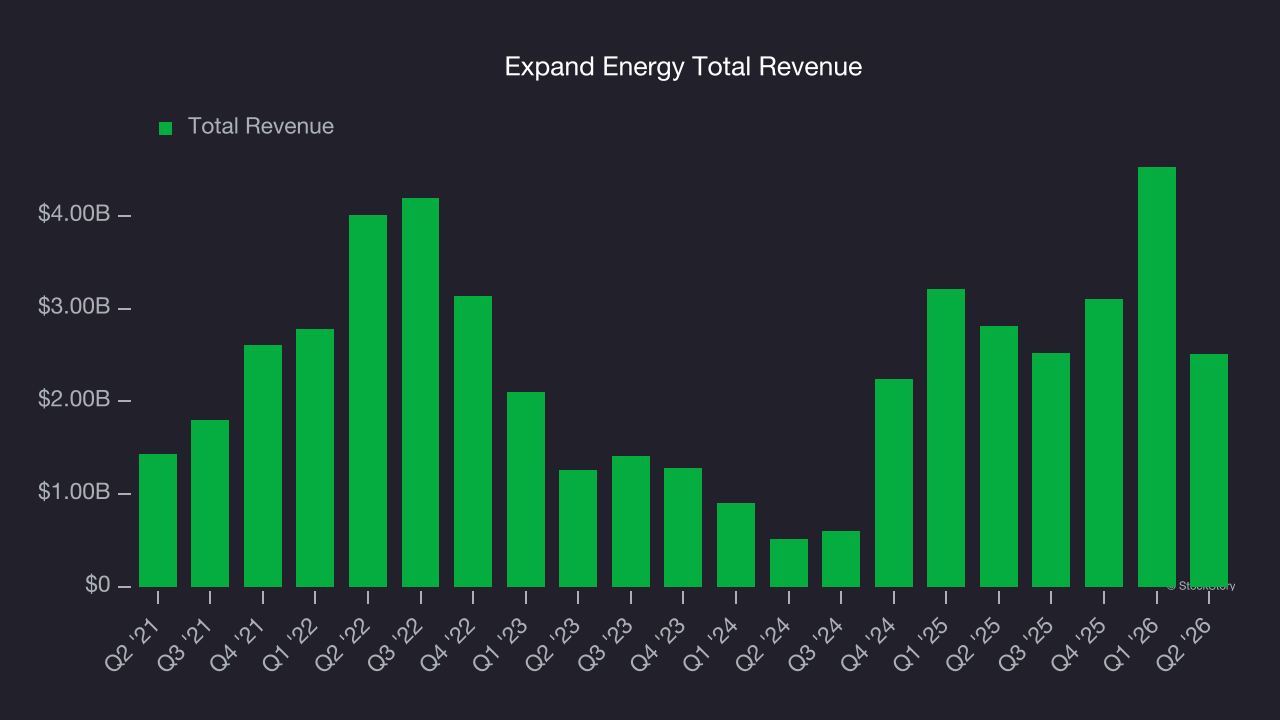The width and height of the screenshot is (1280, 720).
Task: Click the Q4 '23 revenue bar
Action: point(683,527)
